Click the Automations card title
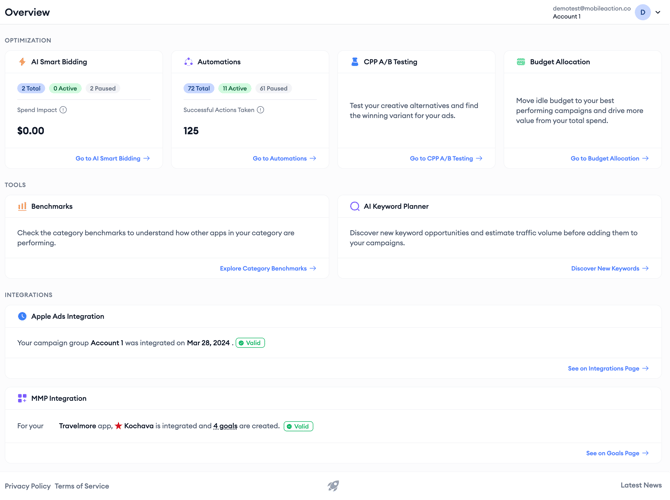Image resolution: width=670 pixels, height=500 pixels. click(x=219, y=62)
